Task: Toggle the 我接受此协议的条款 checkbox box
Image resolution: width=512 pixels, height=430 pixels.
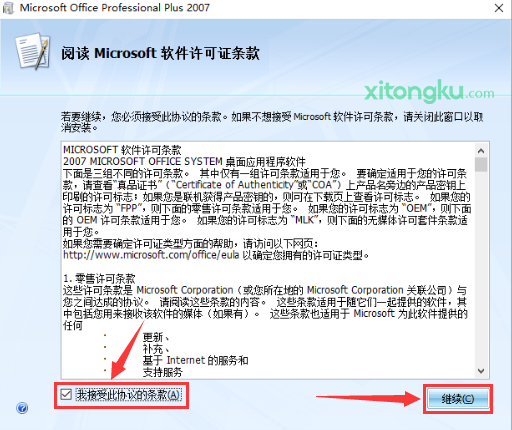Action: [66, 395]
